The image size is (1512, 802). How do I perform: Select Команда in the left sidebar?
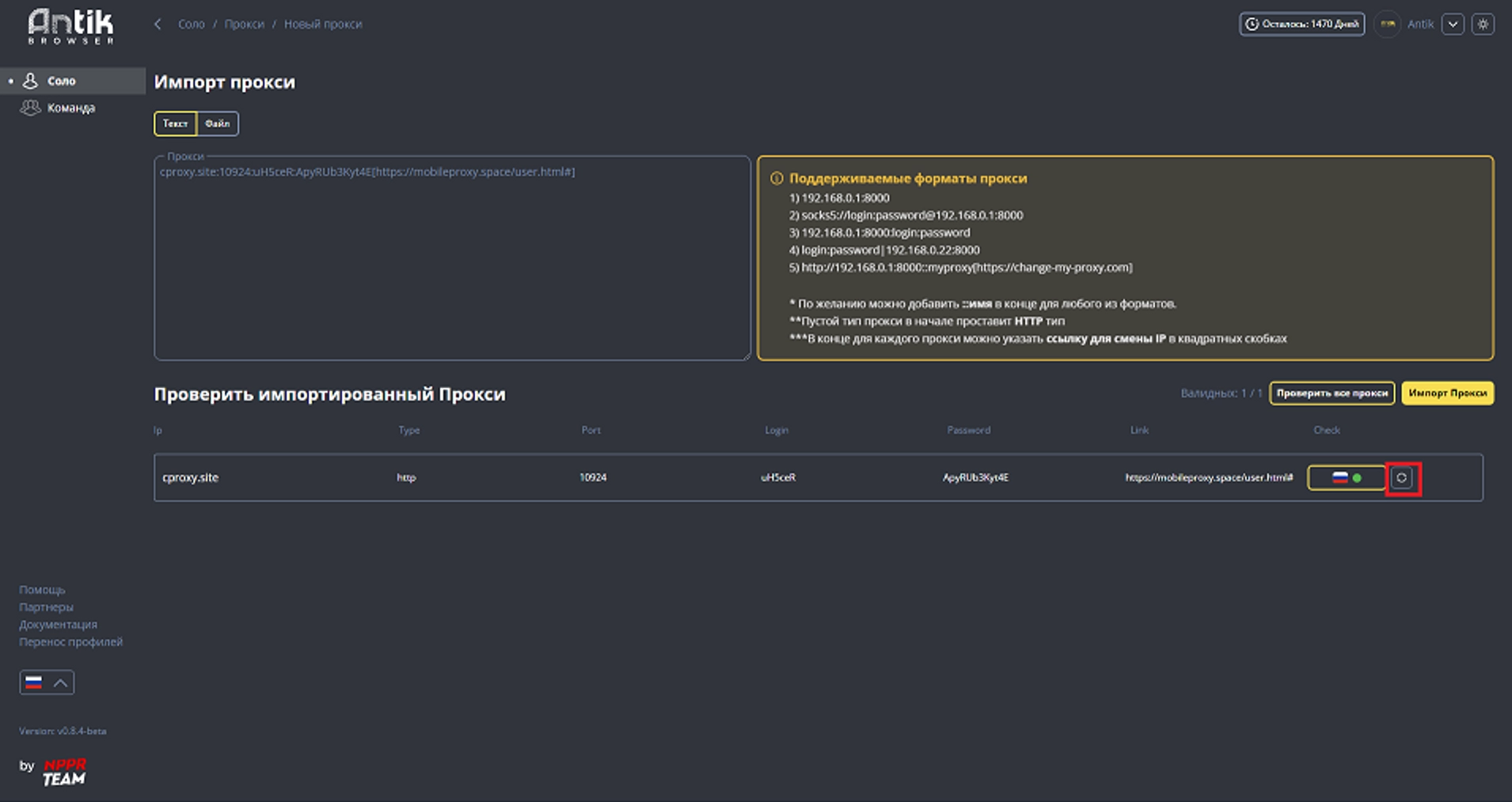point(70,107)
